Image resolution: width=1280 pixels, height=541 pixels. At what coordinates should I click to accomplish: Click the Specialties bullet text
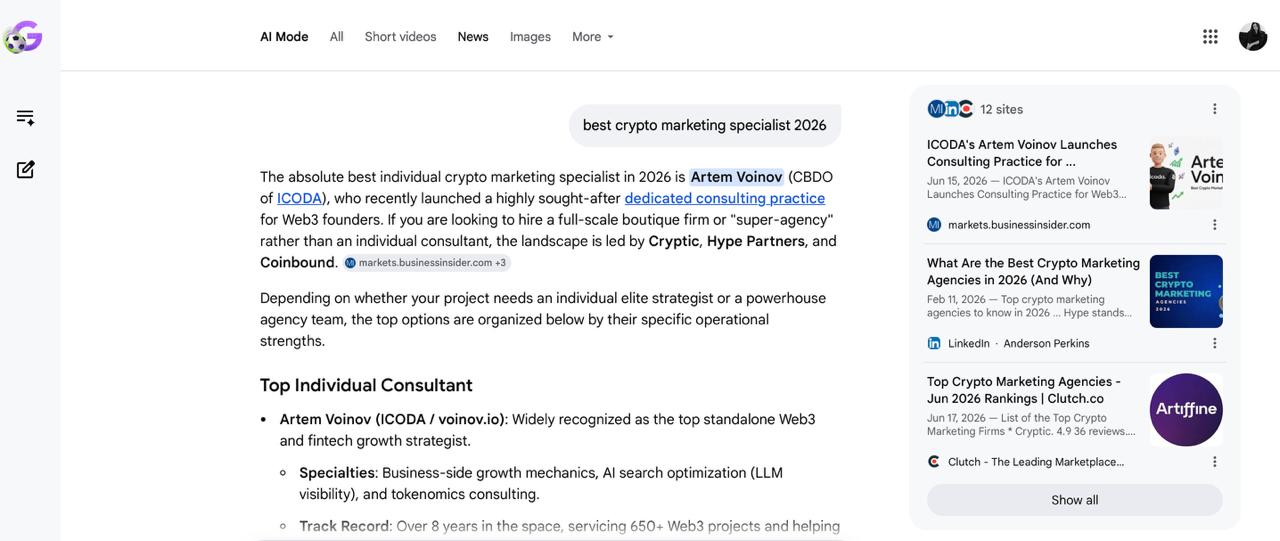click(541, 483)
